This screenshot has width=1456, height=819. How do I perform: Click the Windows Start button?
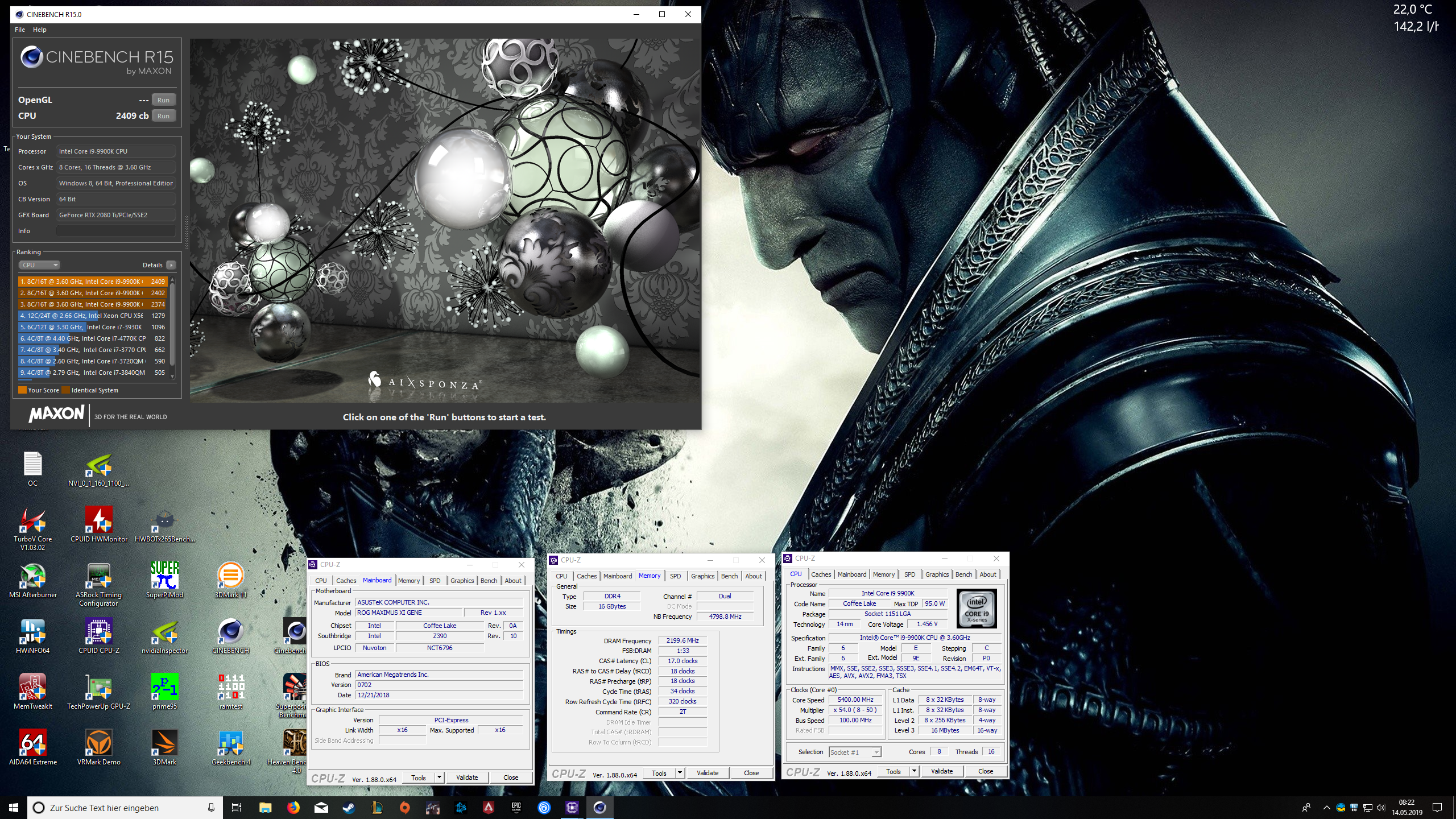(x=14, y=807)
